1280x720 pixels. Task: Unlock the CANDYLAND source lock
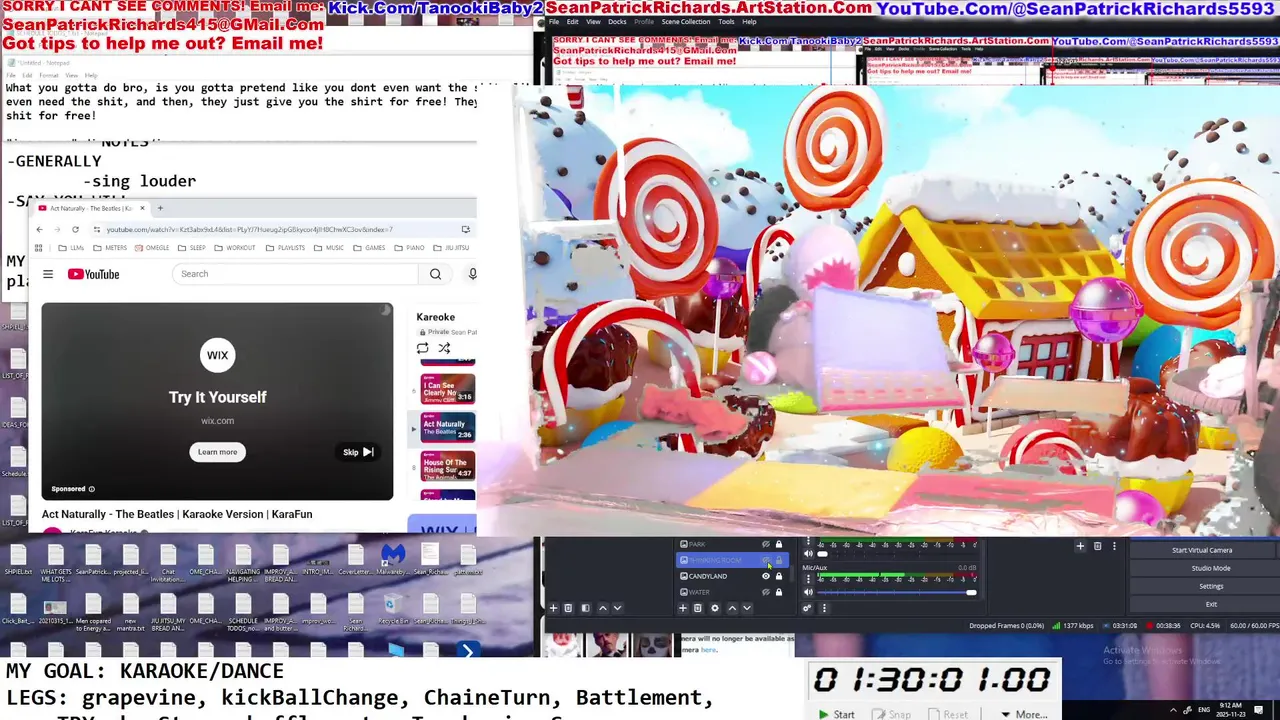coord(779,576)
